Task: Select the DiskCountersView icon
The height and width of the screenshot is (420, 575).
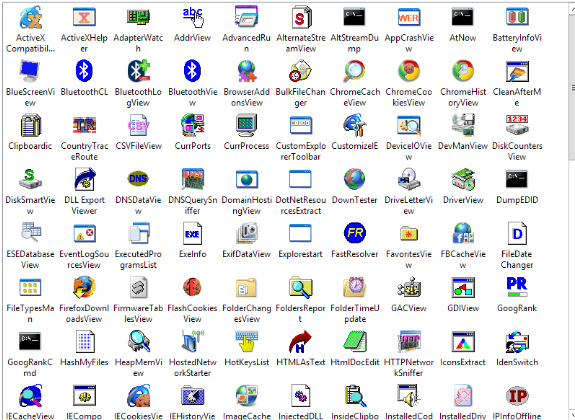Action: 517,125
